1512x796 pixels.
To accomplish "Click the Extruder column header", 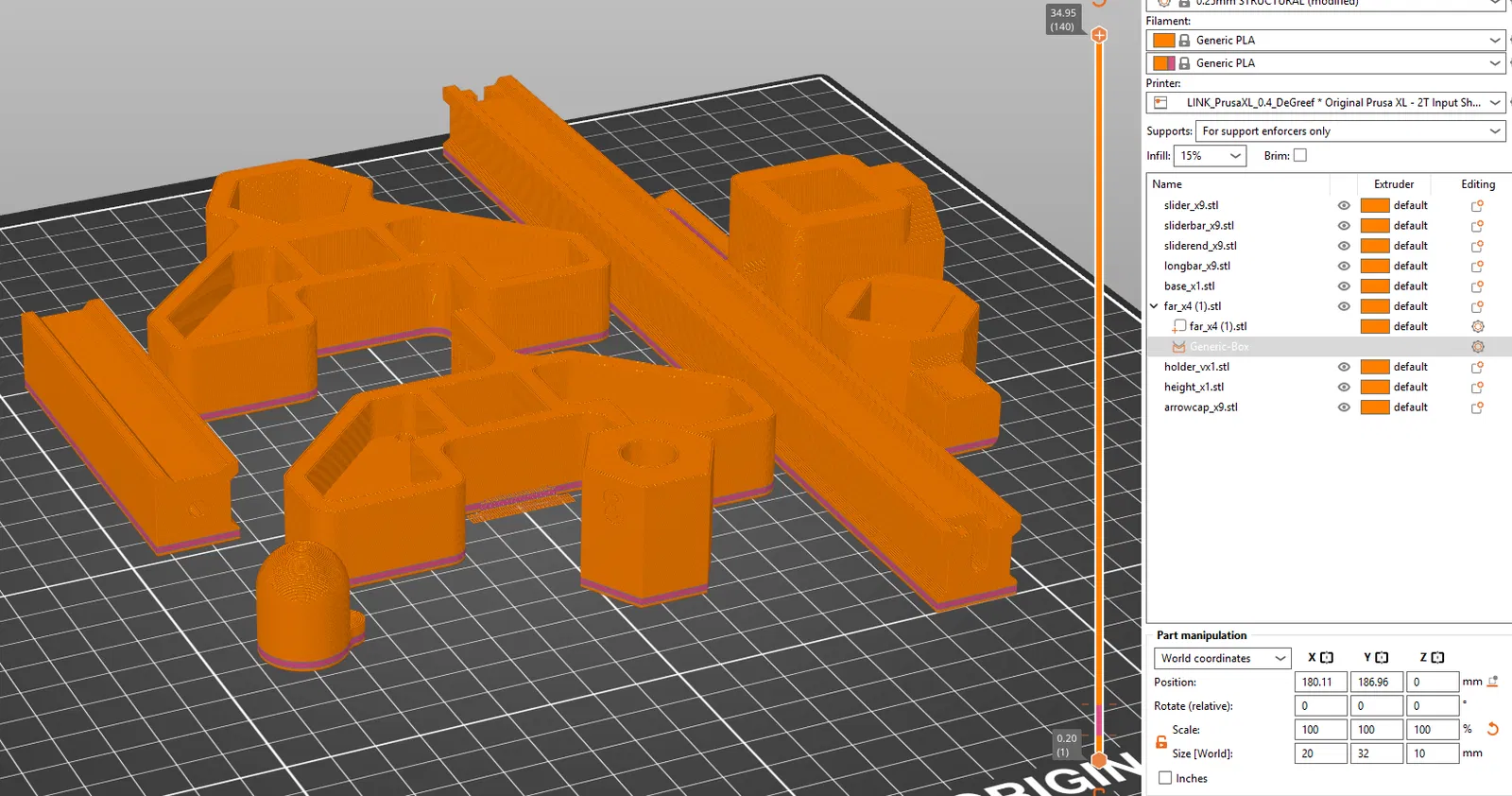I will click(x=1394, y=184).
